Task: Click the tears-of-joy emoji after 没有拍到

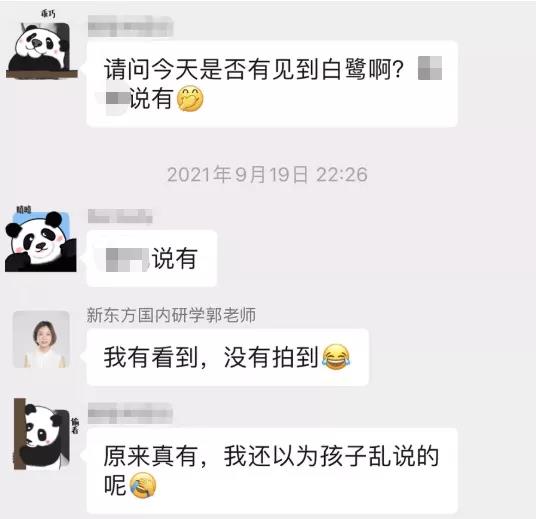Action: (336, 357)
